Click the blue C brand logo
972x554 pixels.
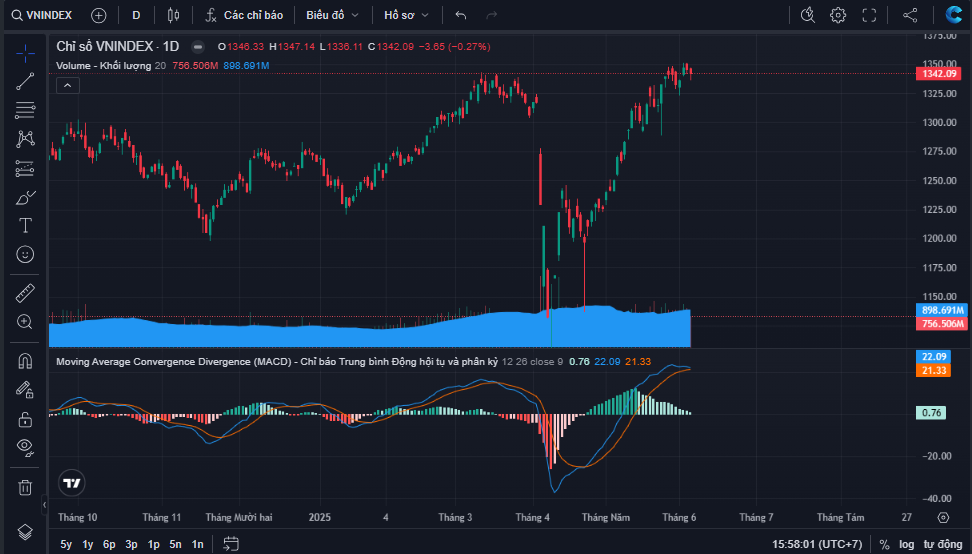953,15
